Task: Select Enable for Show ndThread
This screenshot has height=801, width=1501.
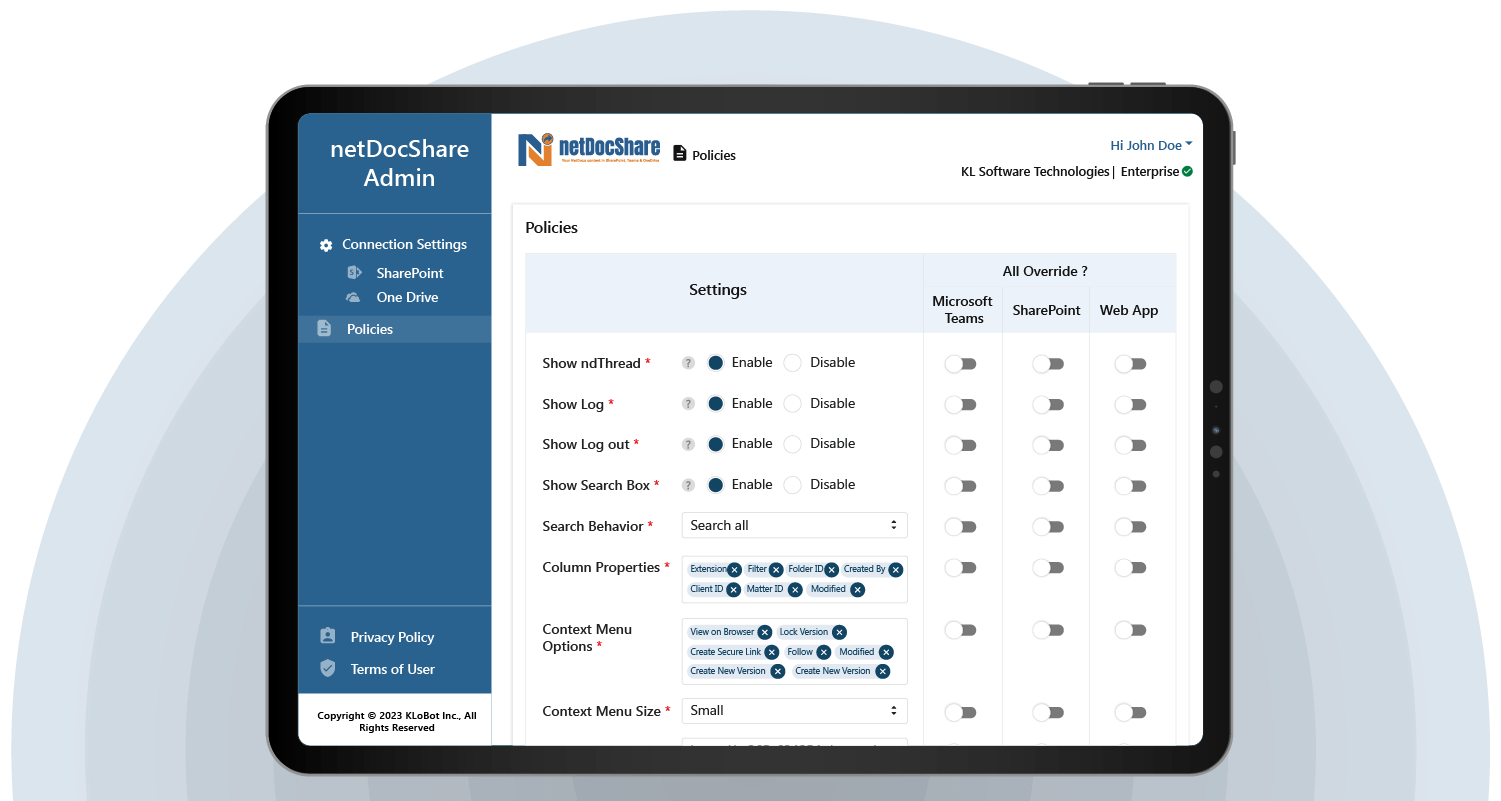Action: pyautogui.click(x=715, y=363)
